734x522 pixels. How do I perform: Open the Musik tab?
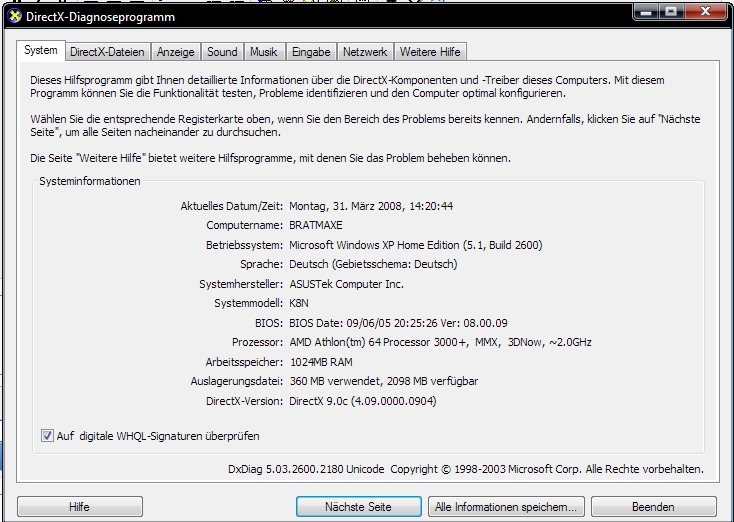coord(264,52)
